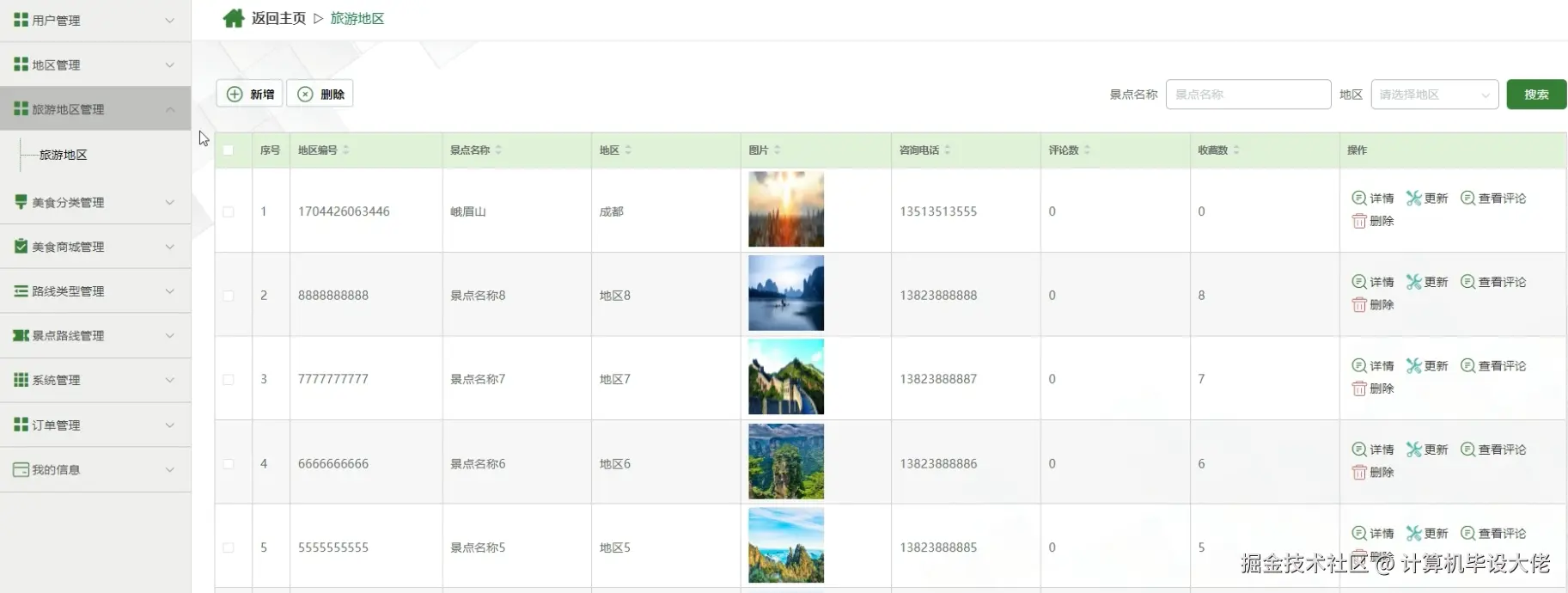
Task: Open the Great Wall thumbnail in row 3
Action: click(786, 376)
